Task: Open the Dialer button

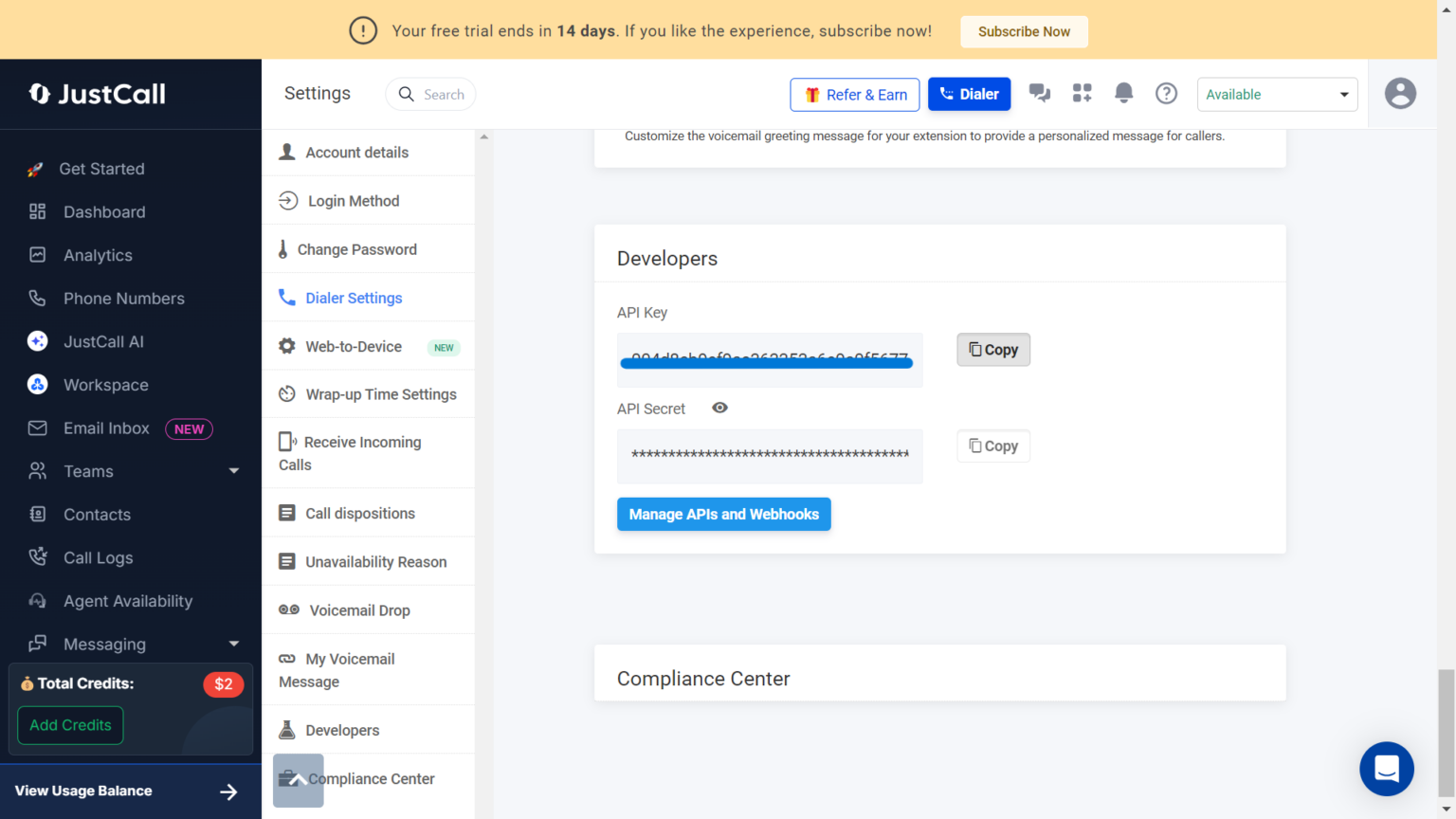Action: click(969, 95)
